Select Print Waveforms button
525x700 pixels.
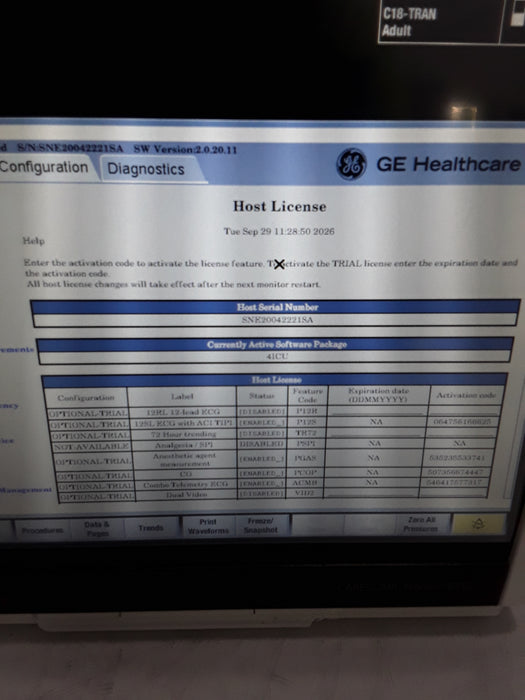click(208, 526)
